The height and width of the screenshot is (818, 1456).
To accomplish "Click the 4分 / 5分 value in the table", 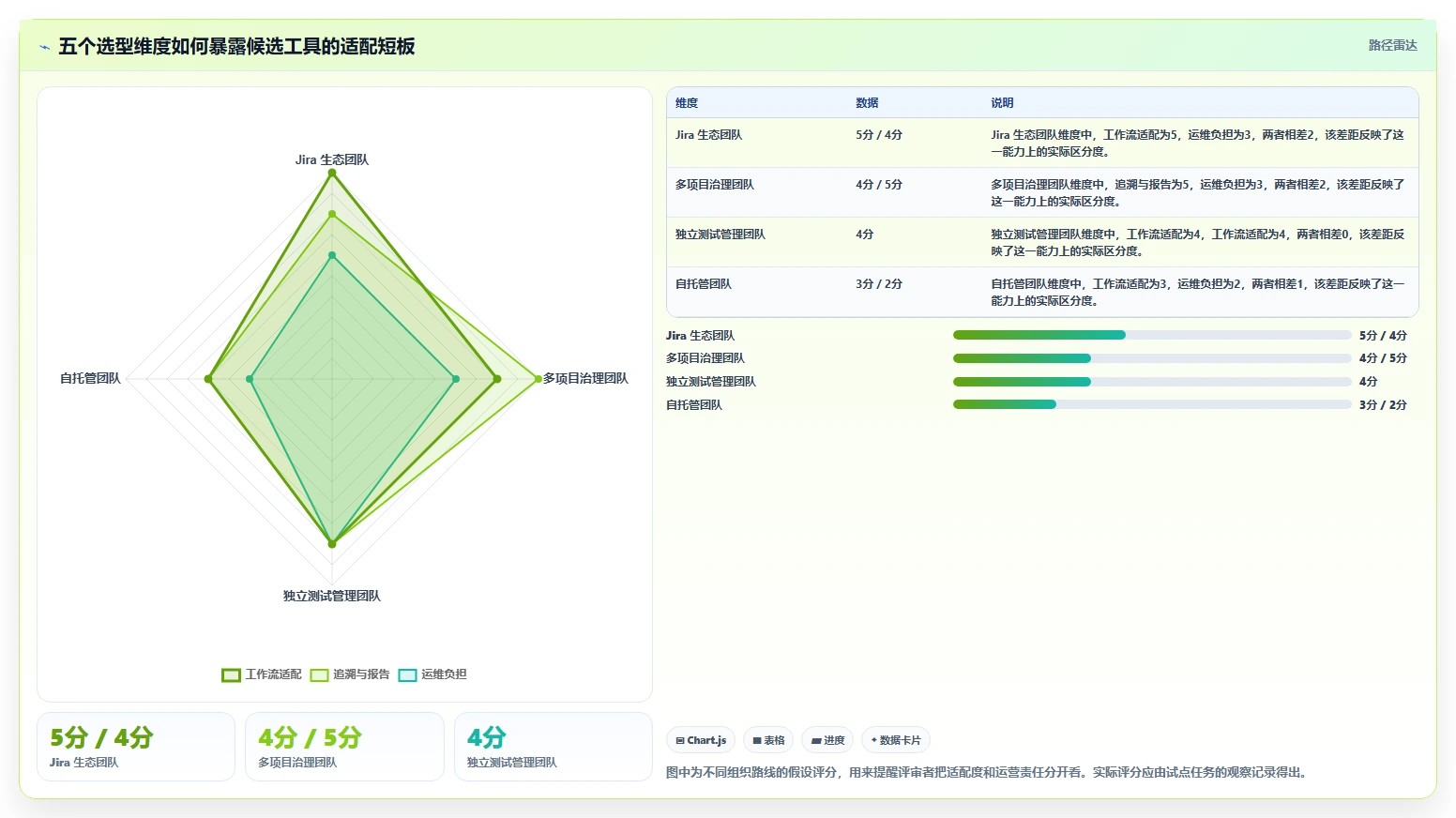I will (879, 185).
